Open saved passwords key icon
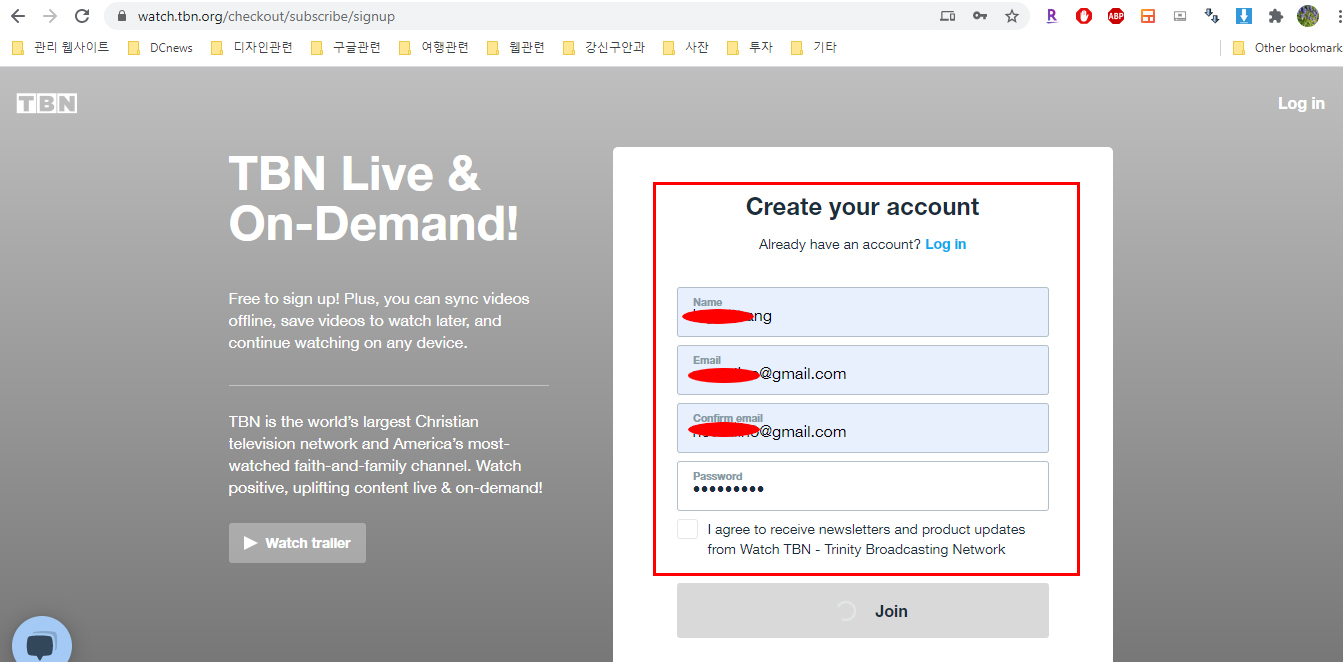The width and height of the screenshot is (1343, 662). pyautogui.click(x=980, y=16)
